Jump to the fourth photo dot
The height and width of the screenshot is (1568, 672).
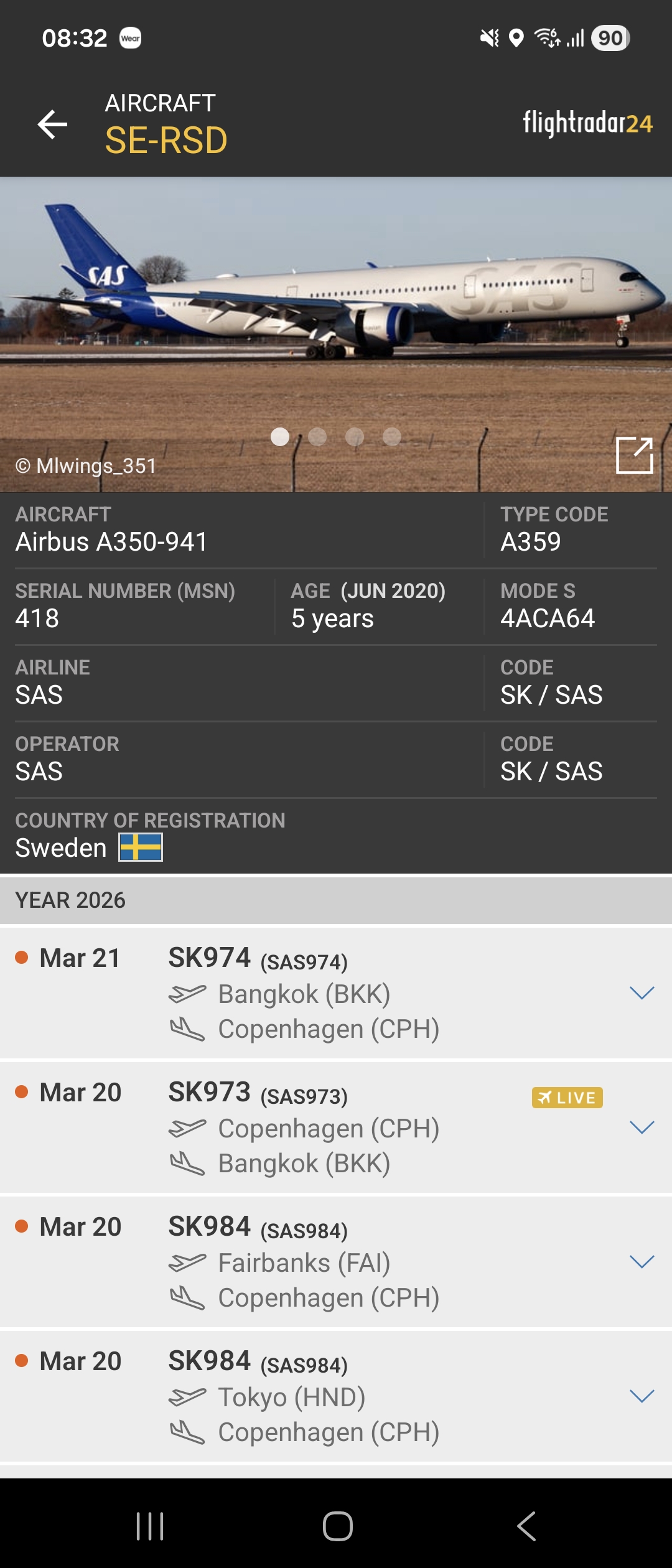[x=392, y=437]
